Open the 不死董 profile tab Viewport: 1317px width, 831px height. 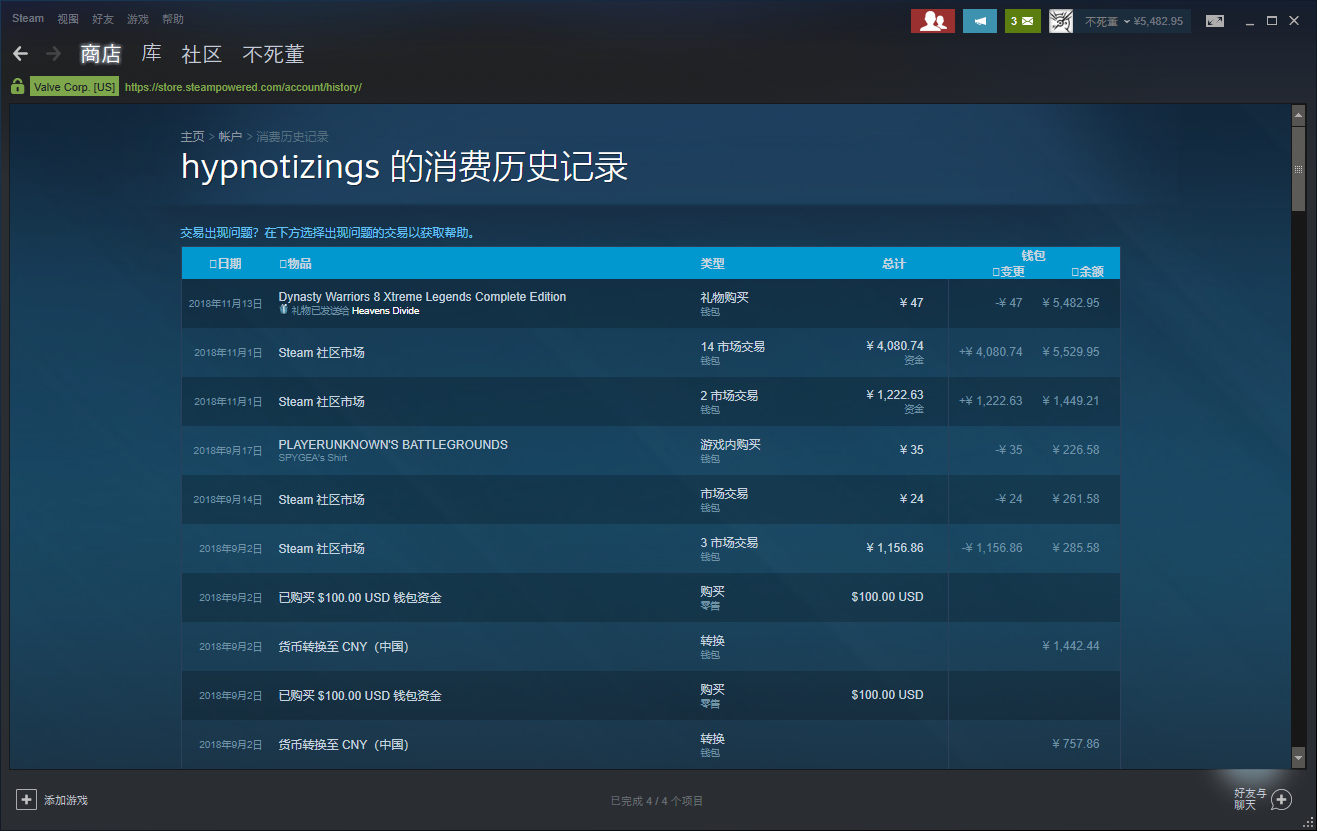coord(273,54)
